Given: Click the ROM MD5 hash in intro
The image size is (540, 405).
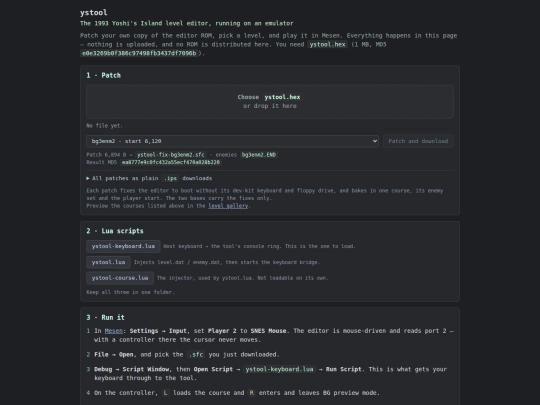Looking at the screenshot, I should point(139,53).
